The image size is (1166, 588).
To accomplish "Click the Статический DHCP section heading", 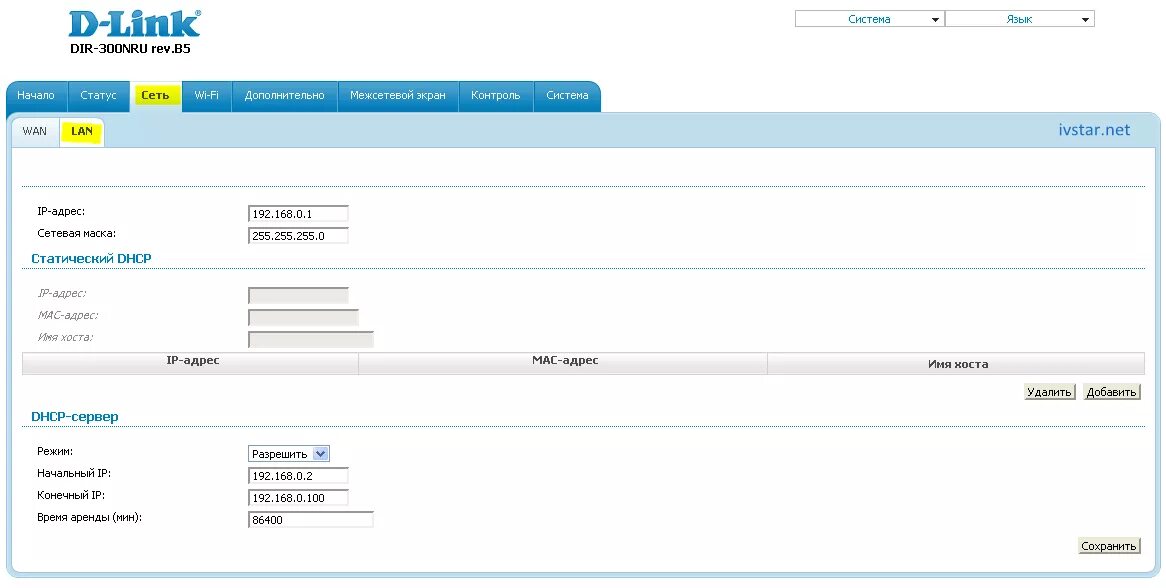I will click(91, 259).
